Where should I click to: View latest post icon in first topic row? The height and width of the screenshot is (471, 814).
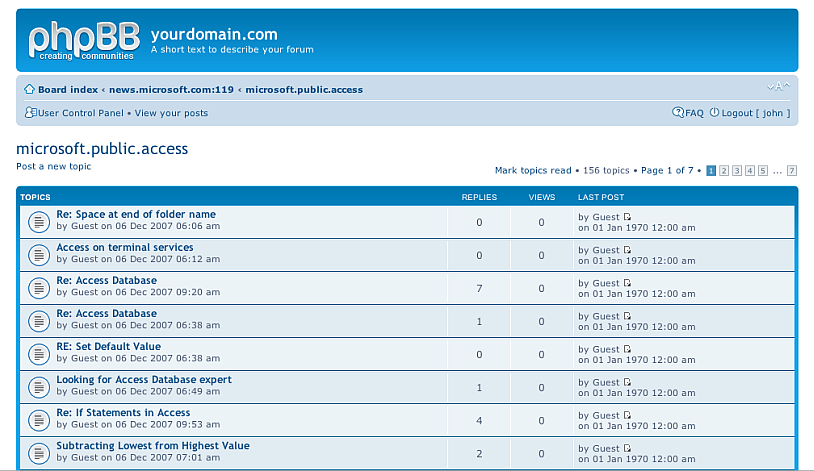click(x=628, y=217)
